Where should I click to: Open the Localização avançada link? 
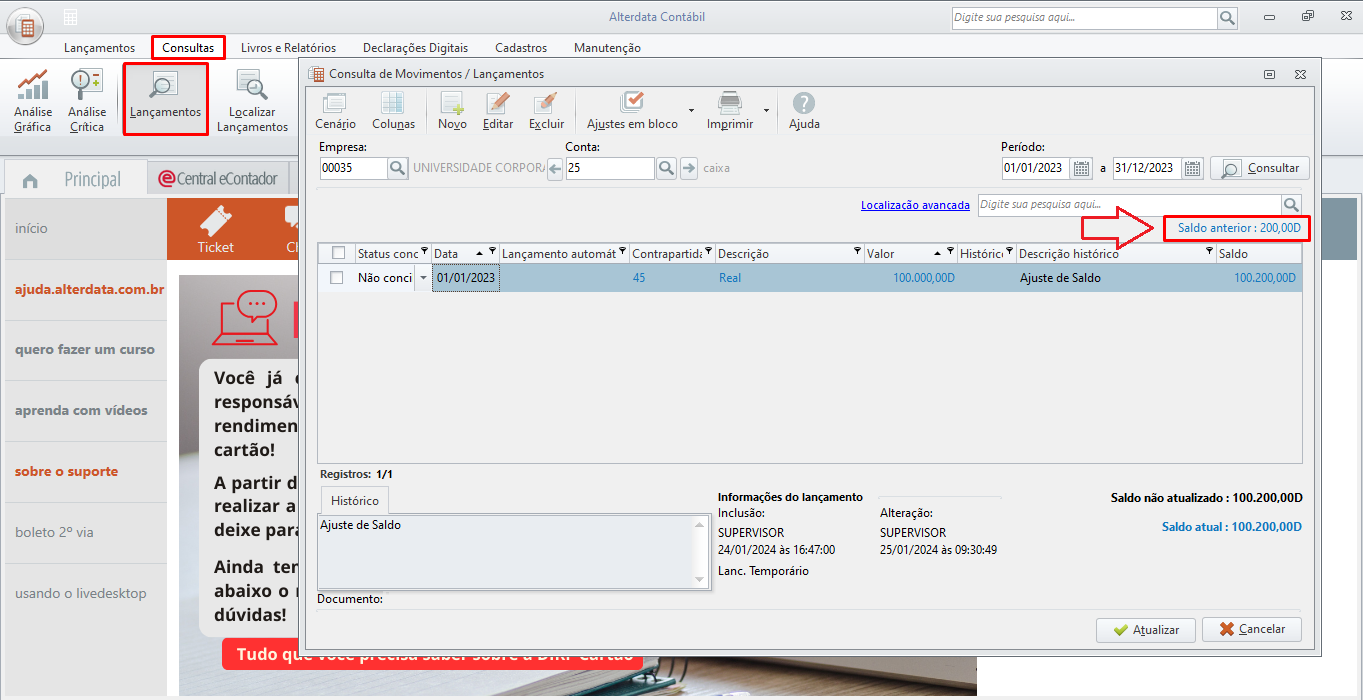tap(915, 205)
